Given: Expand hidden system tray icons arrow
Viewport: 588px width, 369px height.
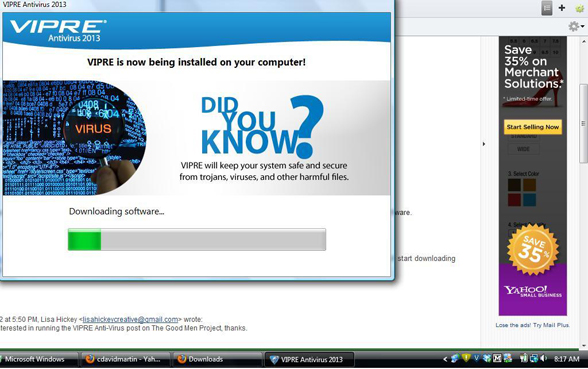Looking at the screenshot, I should [445, 359].
